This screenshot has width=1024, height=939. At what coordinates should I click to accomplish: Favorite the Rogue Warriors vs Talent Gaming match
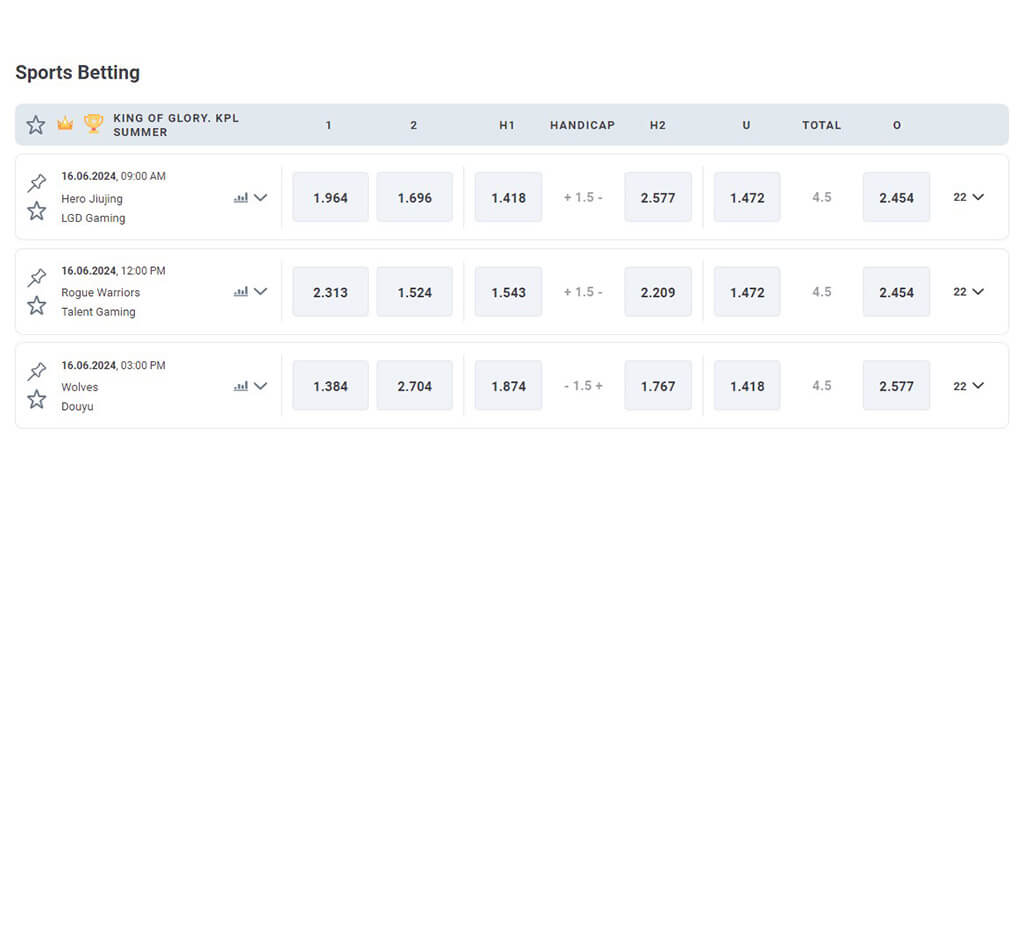pyautogui.click(x=37, y=305)
